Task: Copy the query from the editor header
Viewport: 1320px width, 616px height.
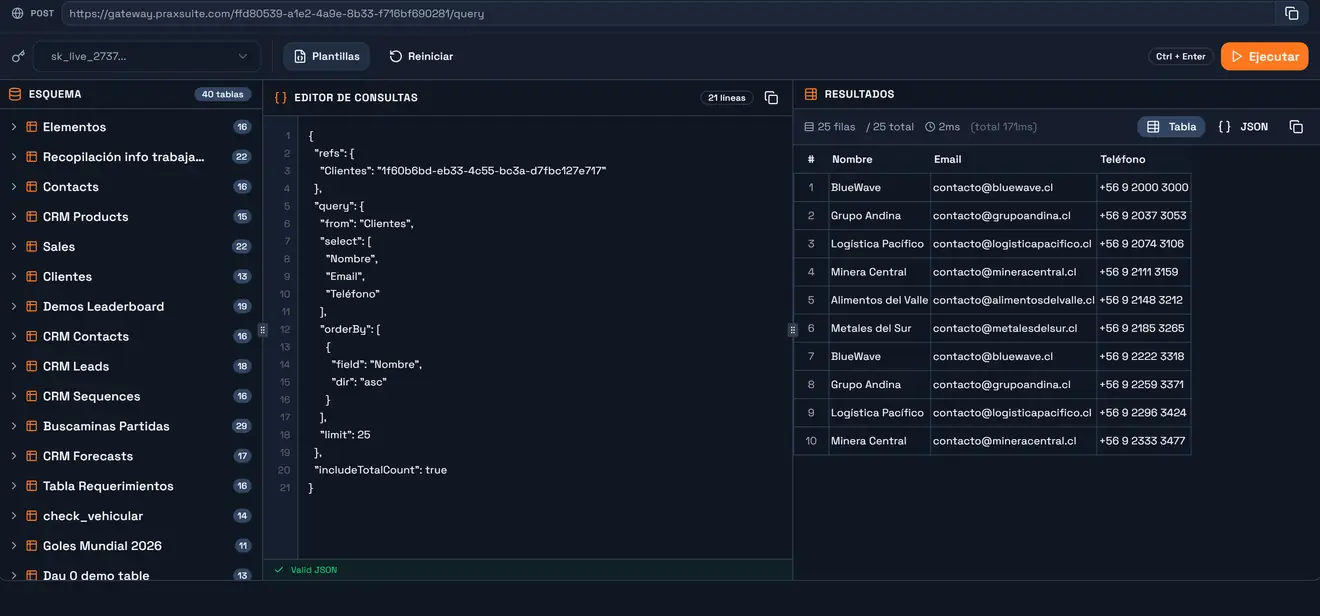Action: coord(771,98)
